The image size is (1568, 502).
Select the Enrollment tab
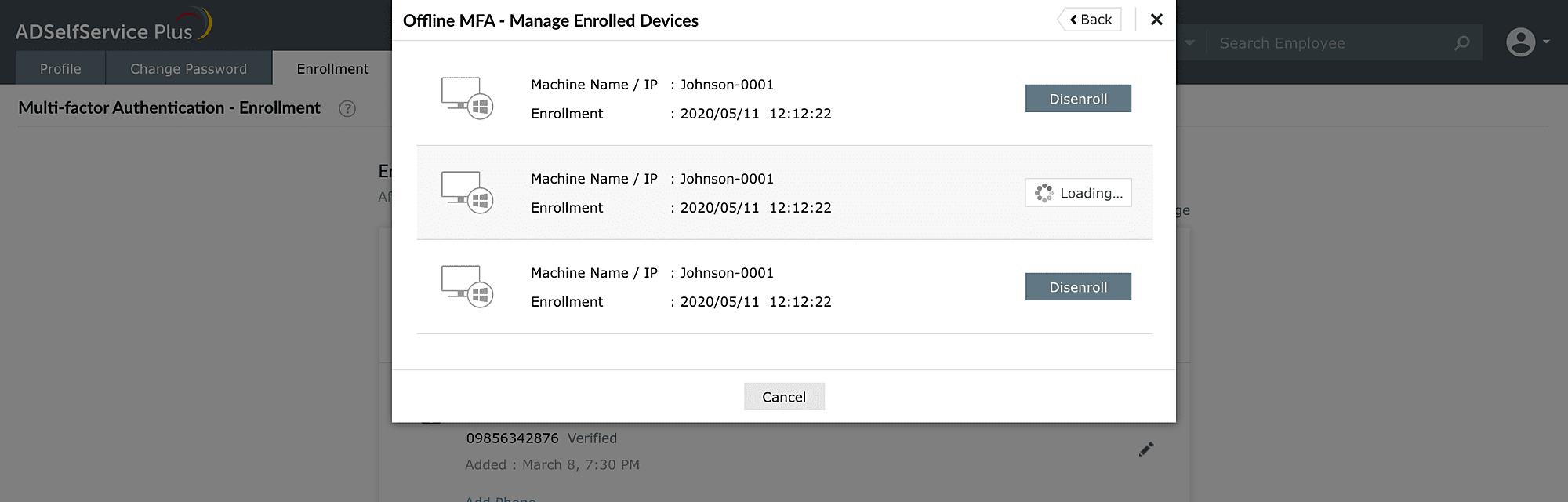pyautogui.click(x=332, y=68)
